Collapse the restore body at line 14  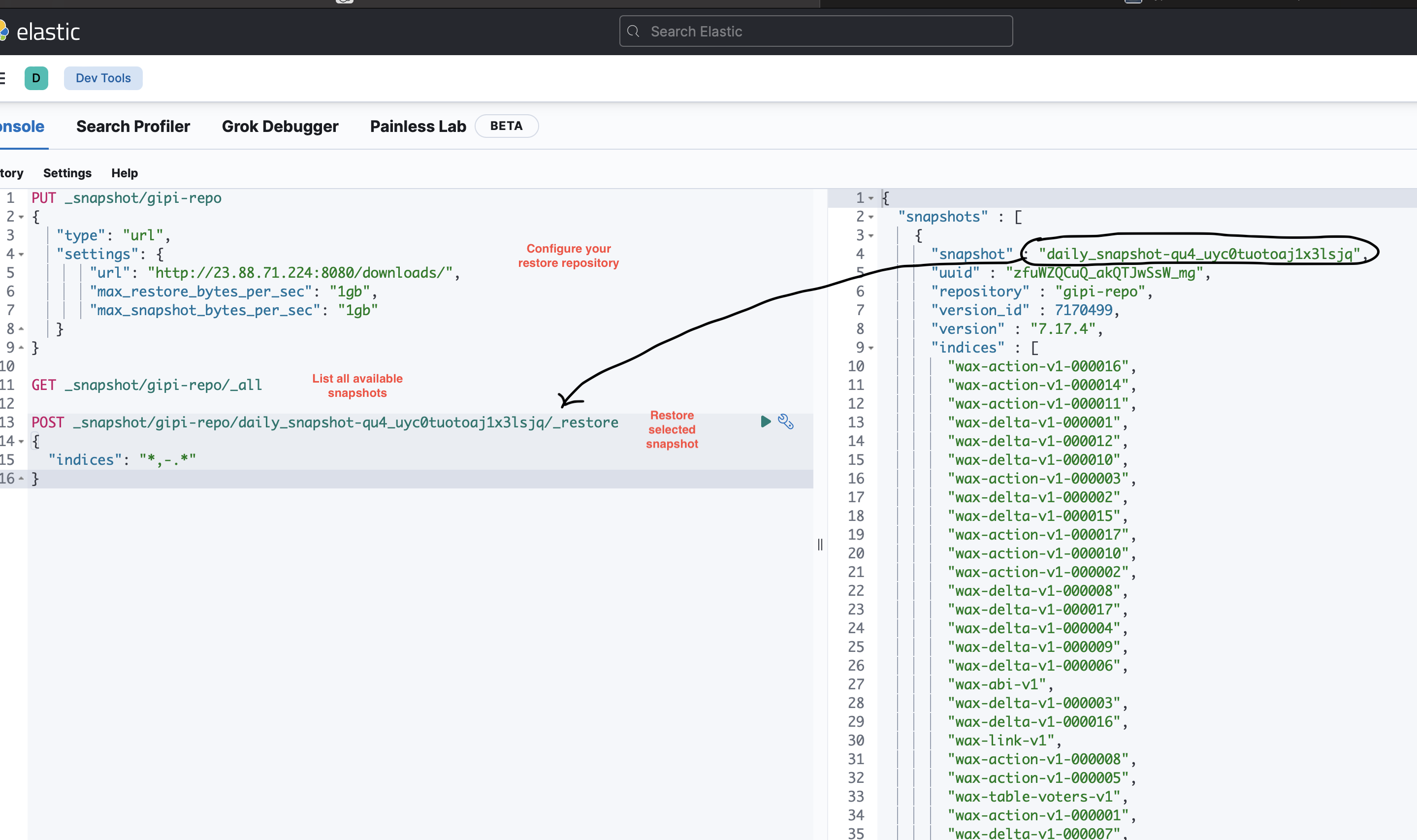pyautogui.click(x=21, y=441)
